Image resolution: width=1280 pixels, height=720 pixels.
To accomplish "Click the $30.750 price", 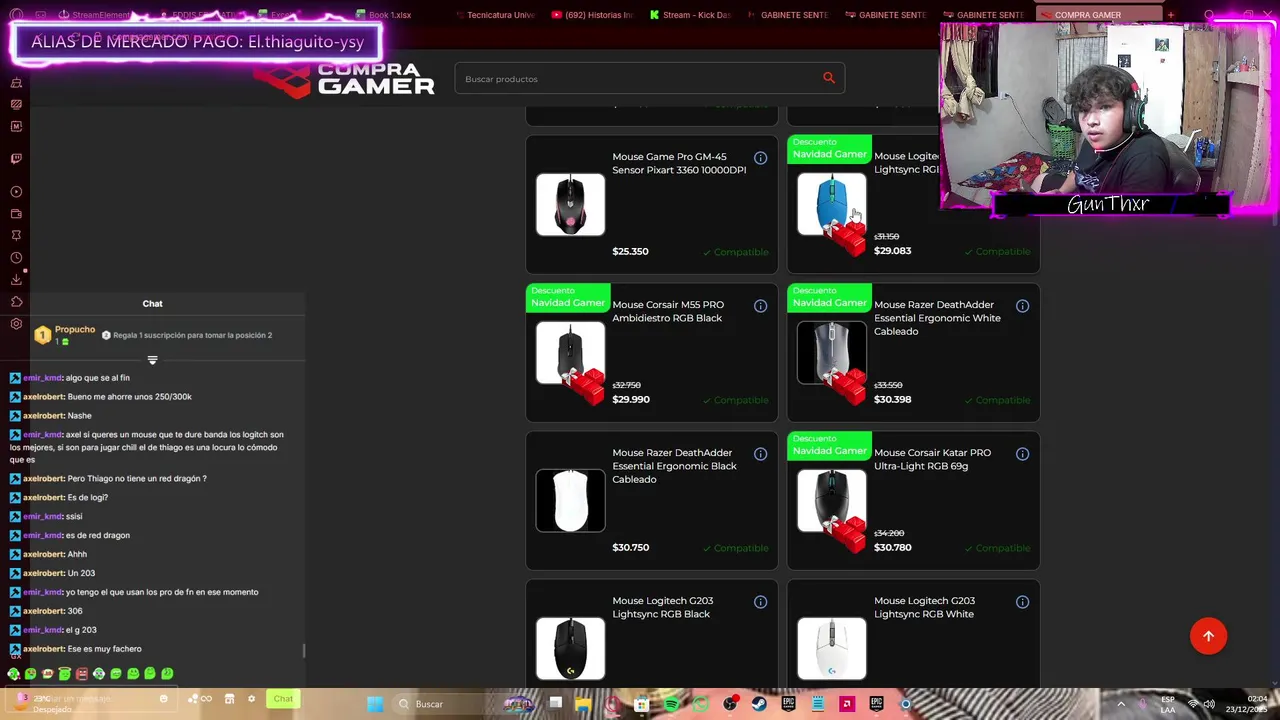I will [630, 548].
